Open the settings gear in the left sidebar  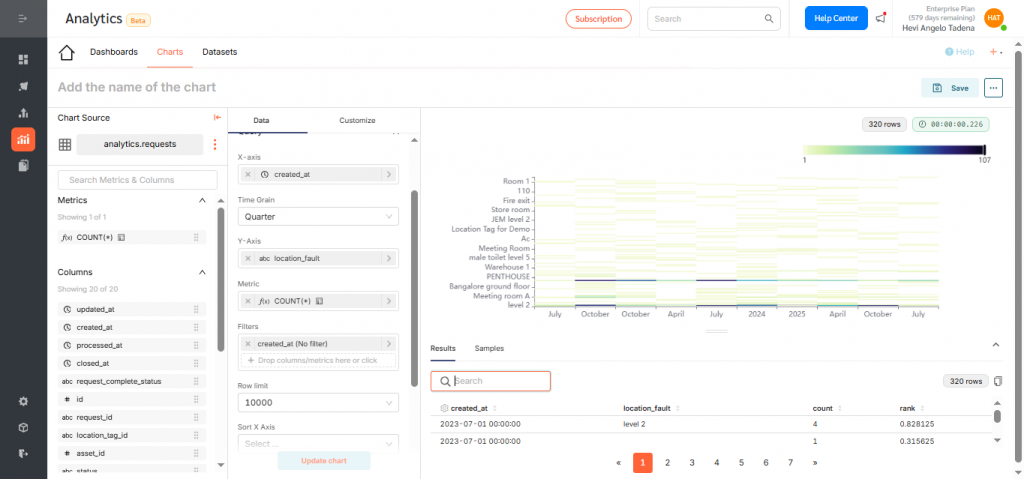point(23,401)
